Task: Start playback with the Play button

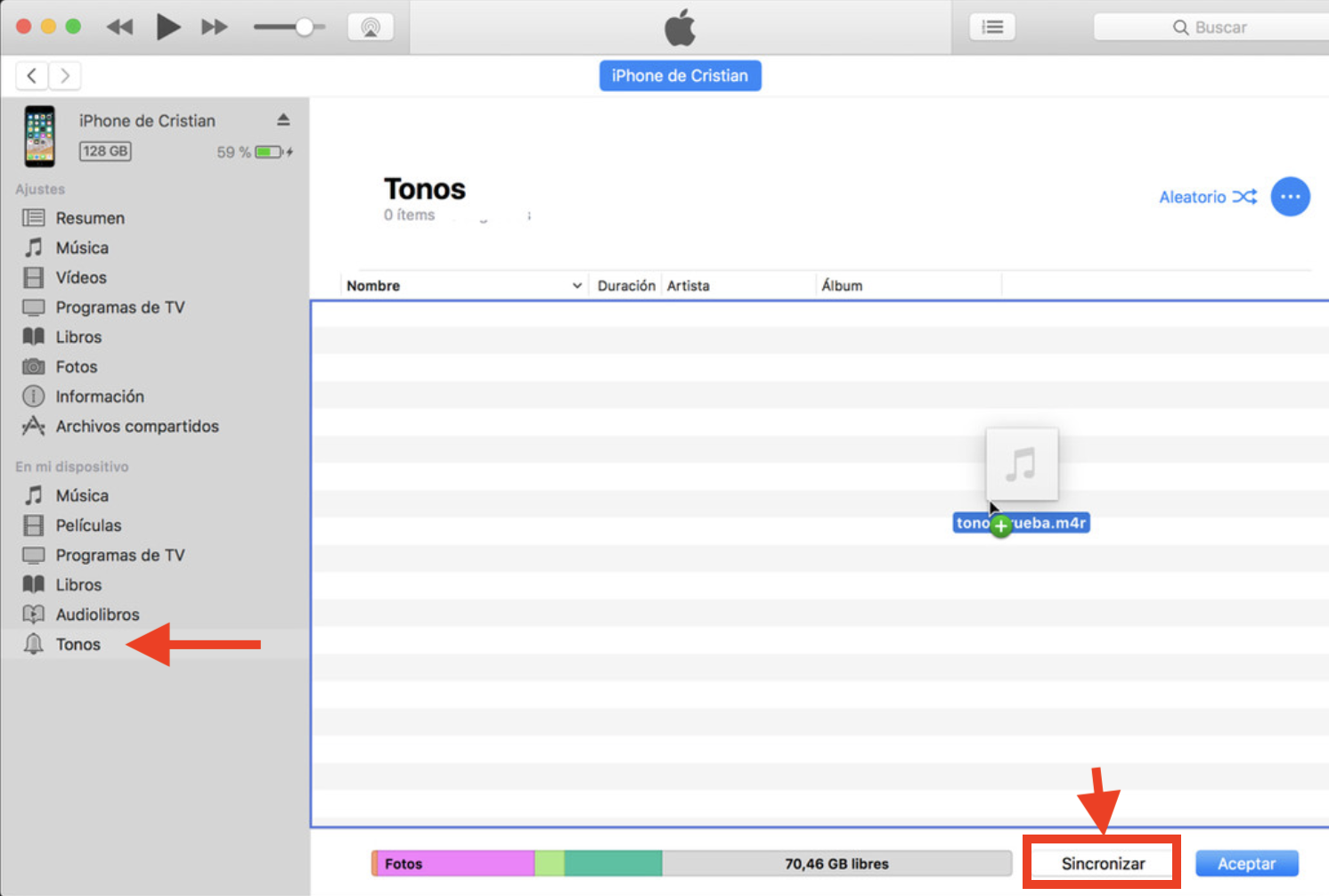Action: [167, 27]
